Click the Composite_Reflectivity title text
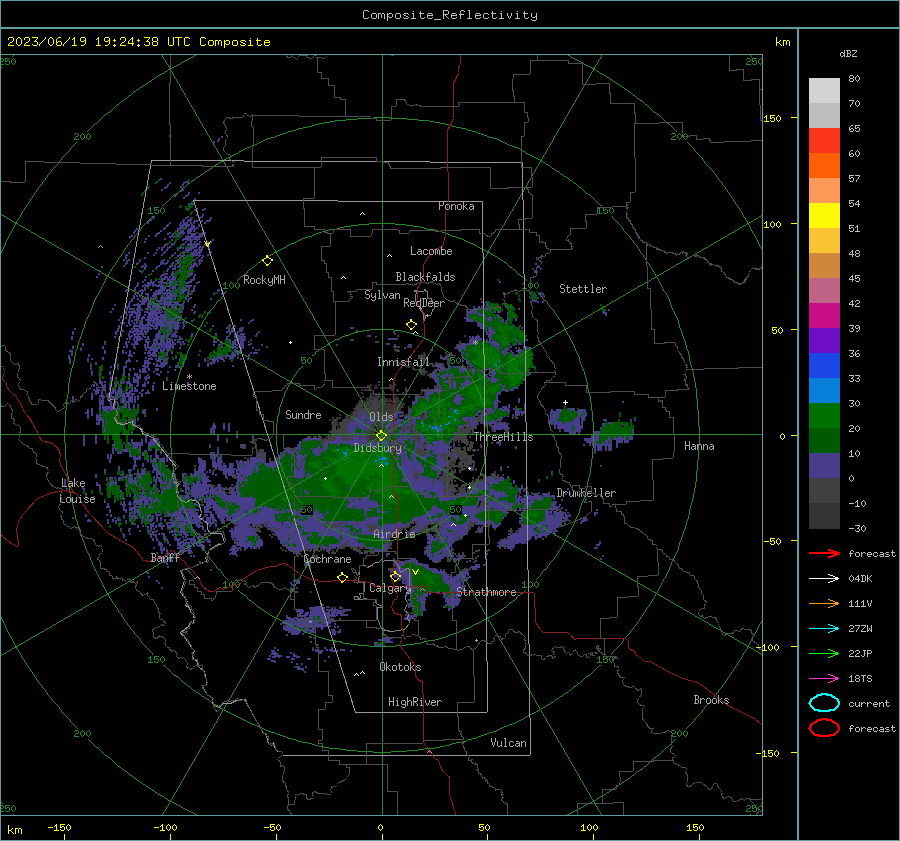The height and width of the screenshot is (841, 900). [x=449, y=15]
